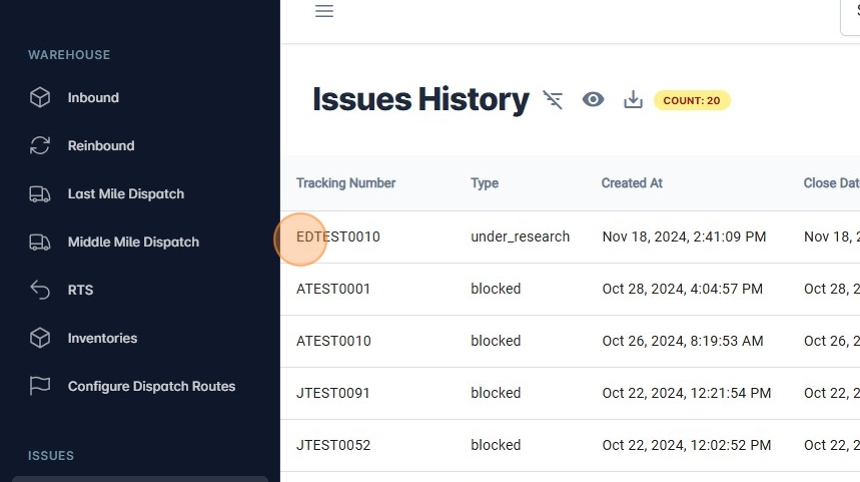The image size is (860, 482).
Task: Sort by Created At column header
Action: (632, 183)
